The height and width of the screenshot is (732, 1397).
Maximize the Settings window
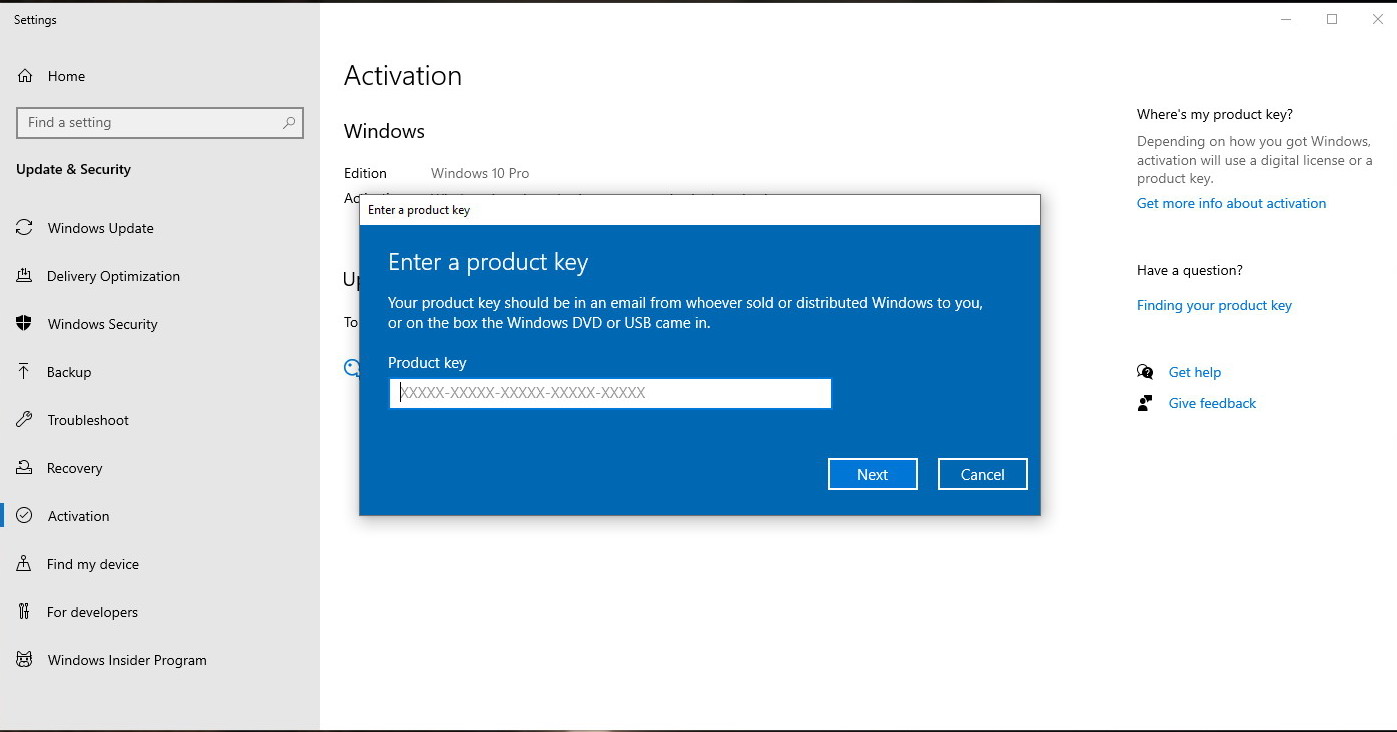coord(1332,19)
